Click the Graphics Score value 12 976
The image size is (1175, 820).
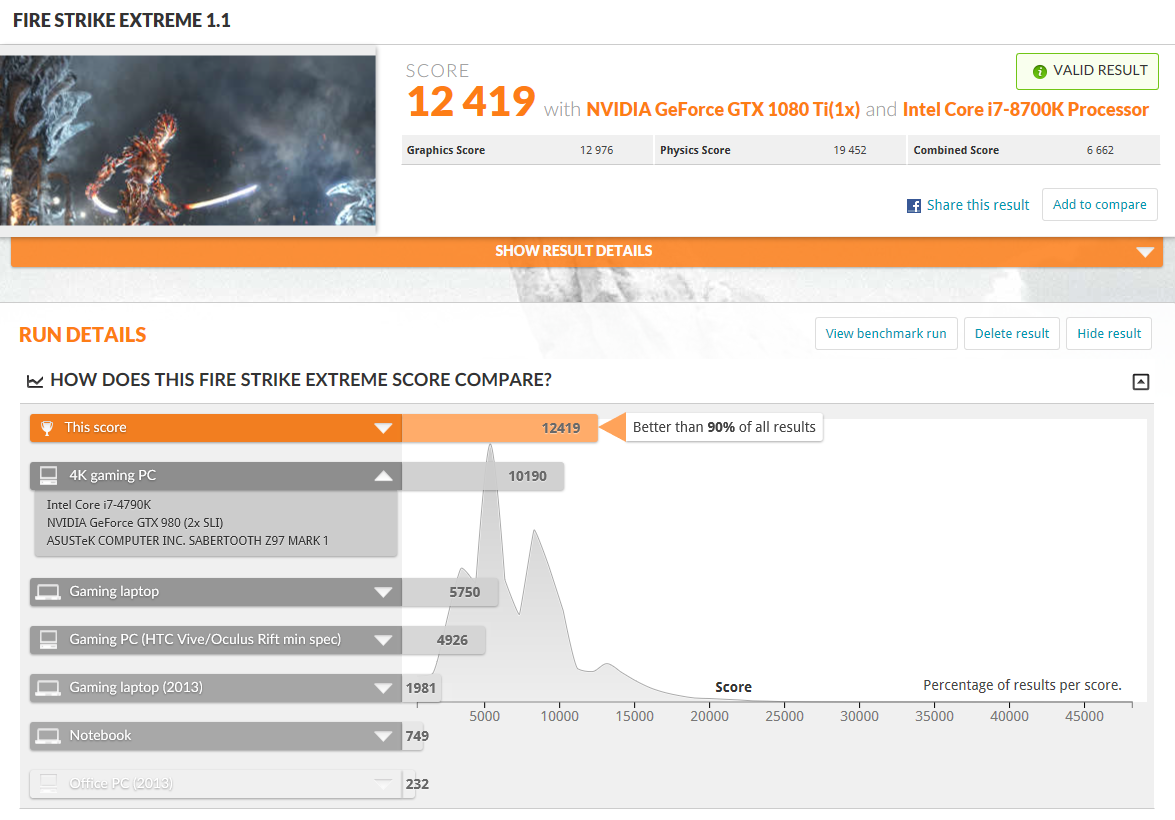[x=596, y=150]
